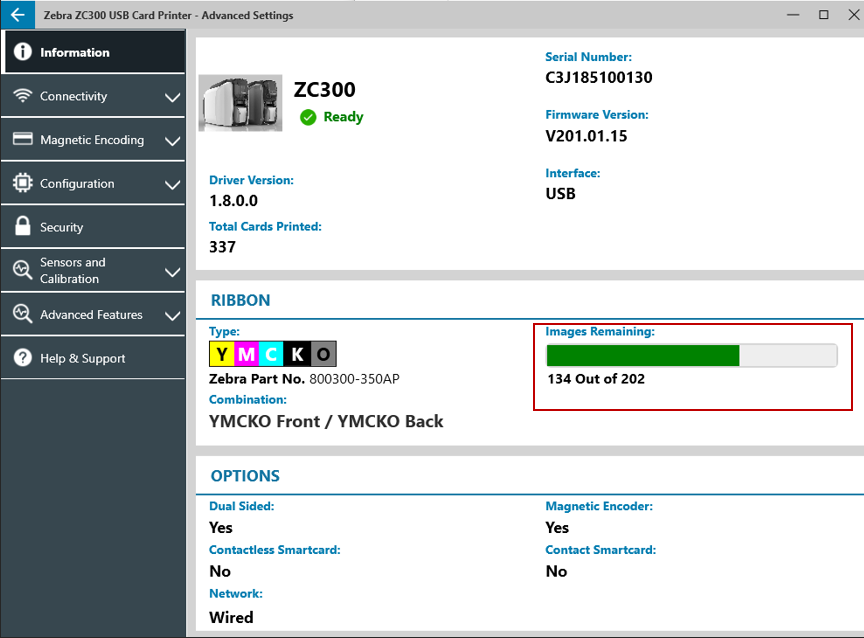This screenshot has width=864, height=638.
Task: Expand the Magnetic Encoding chevron
Action: pyautogui.click(x=172, y=141)
